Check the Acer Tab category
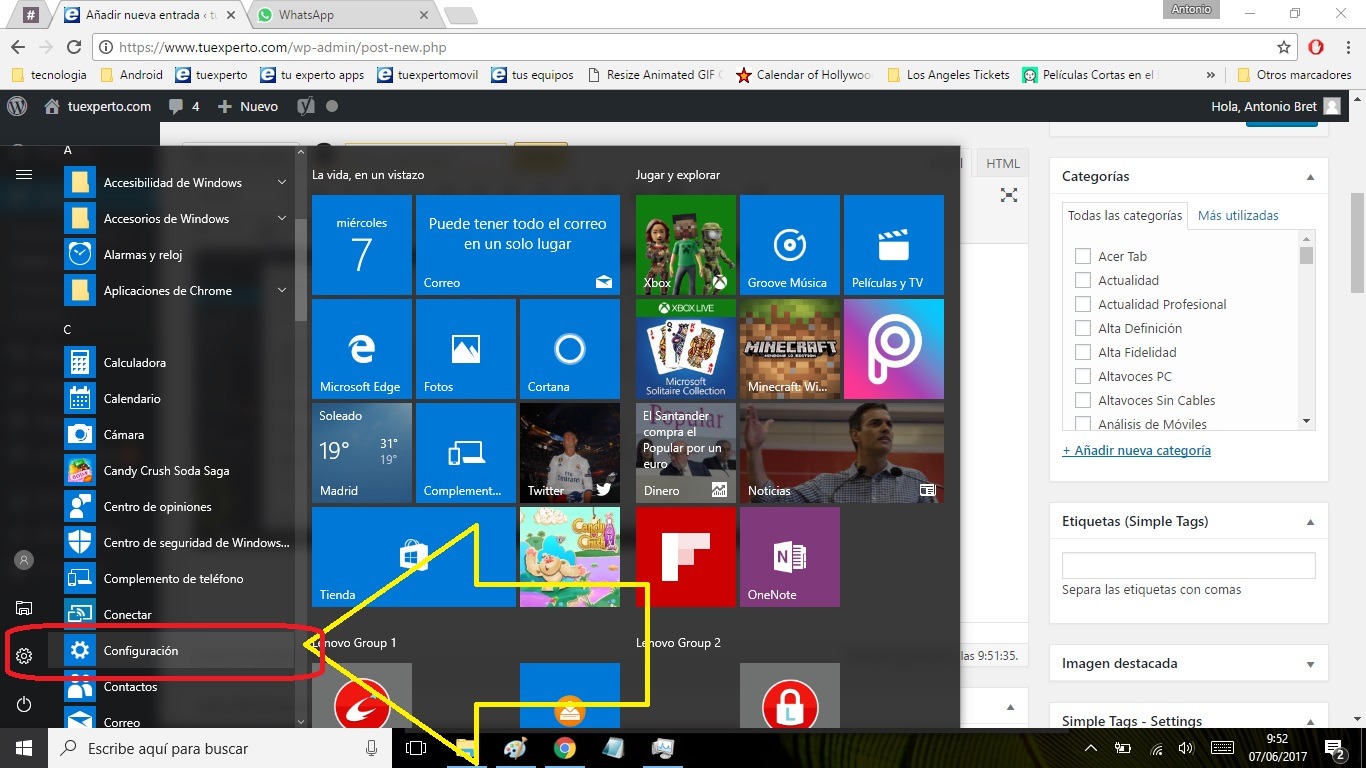Image resolution: width=1366 pixels, height=768 pixels. (x=1082, y=256)
